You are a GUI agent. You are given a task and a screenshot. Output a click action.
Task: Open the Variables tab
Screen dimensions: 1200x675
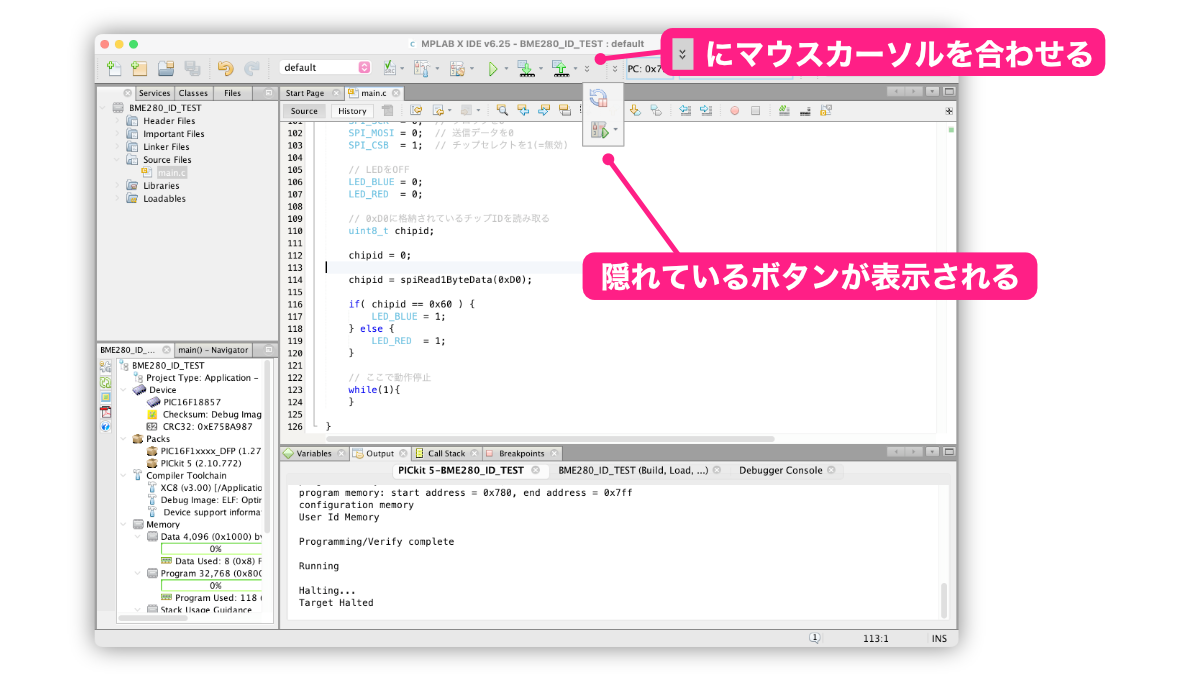313,453
